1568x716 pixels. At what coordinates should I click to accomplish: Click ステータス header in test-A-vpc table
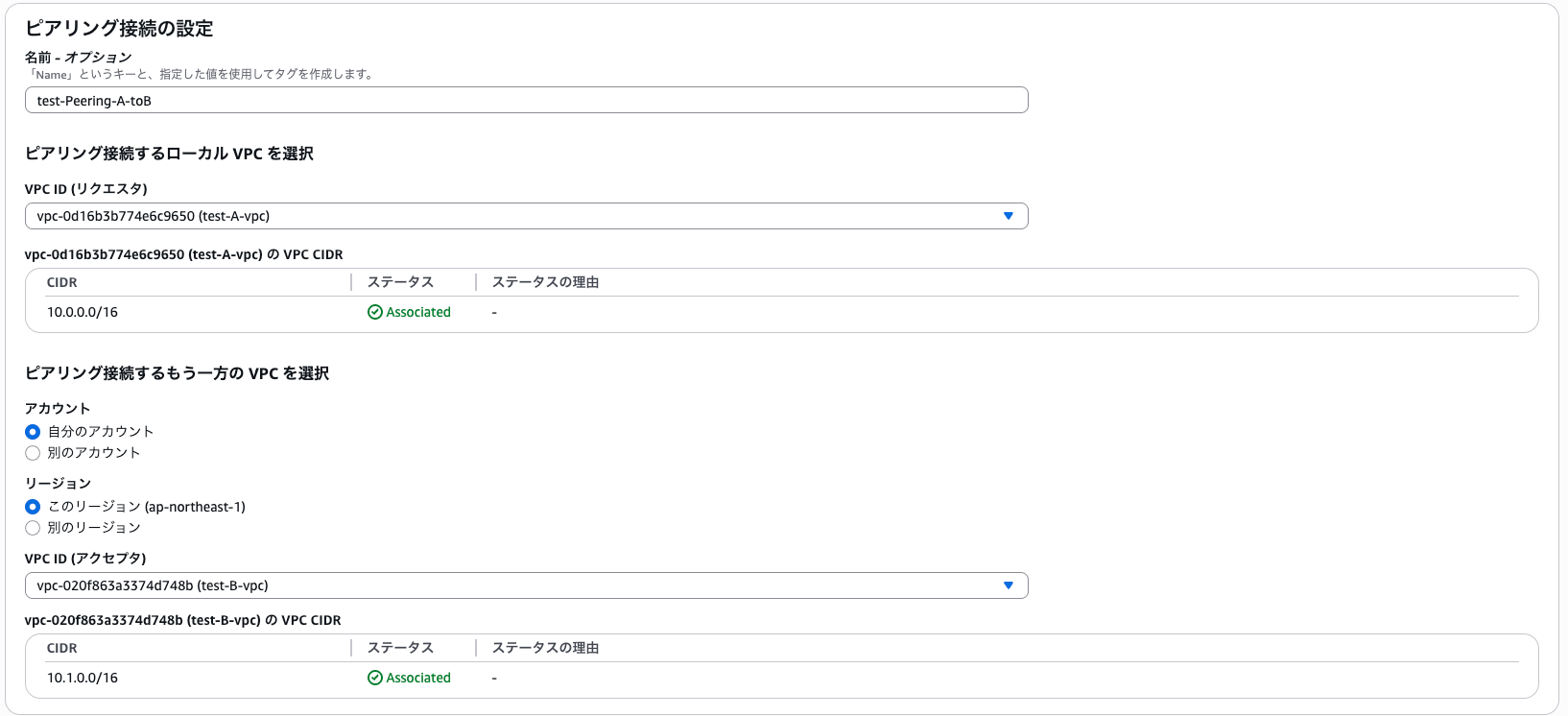point(400,282)
